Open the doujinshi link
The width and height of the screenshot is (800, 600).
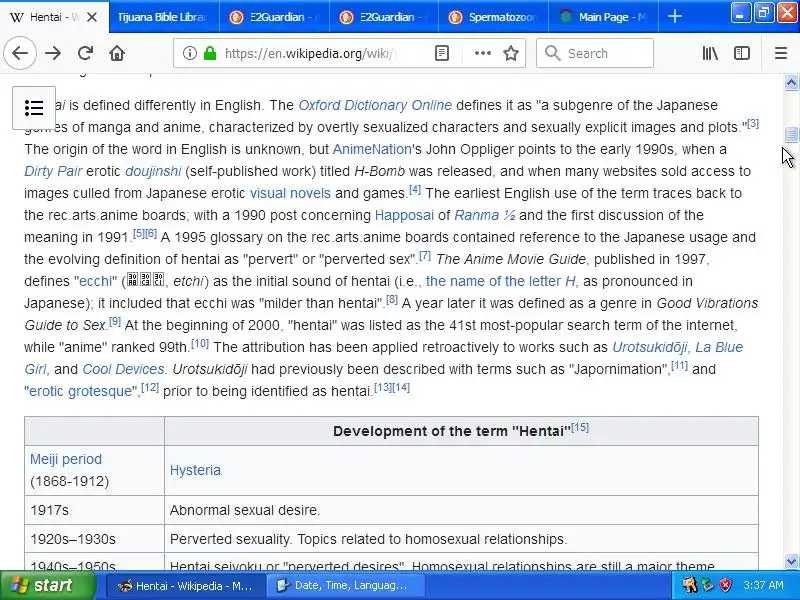tap(153, 171)
